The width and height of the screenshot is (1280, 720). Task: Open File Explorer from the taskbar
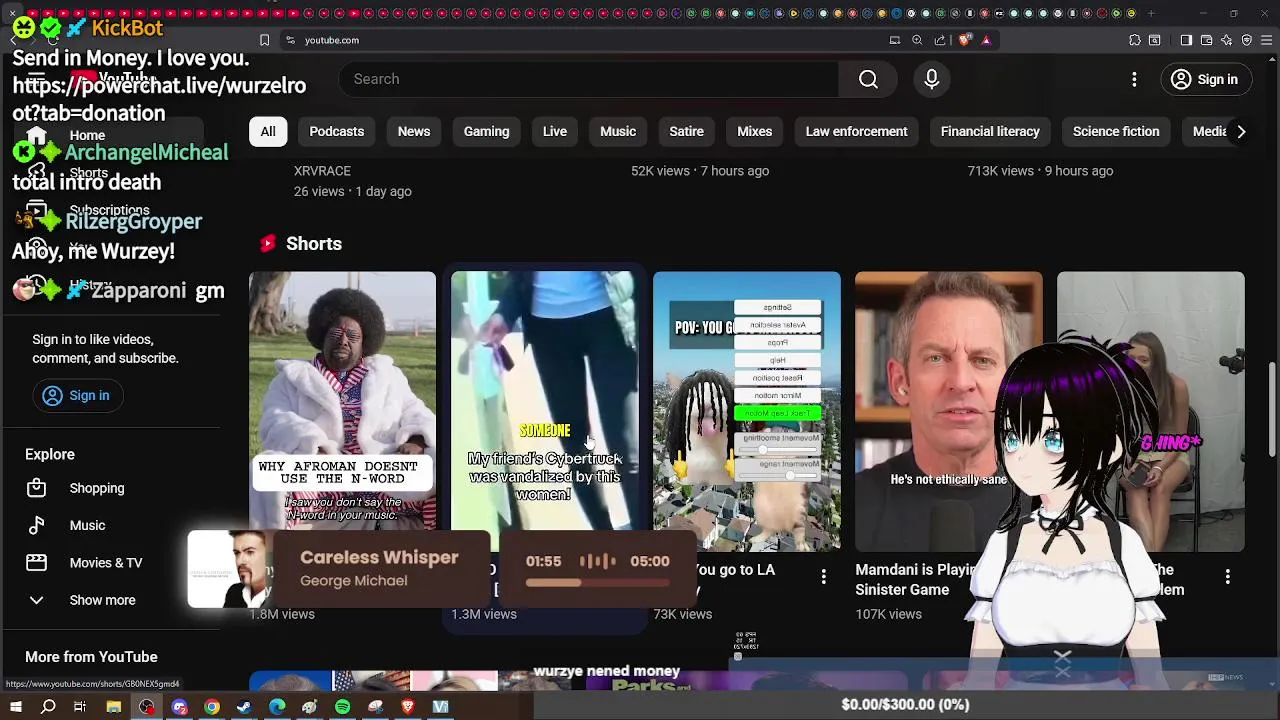(x=113, y=707)
